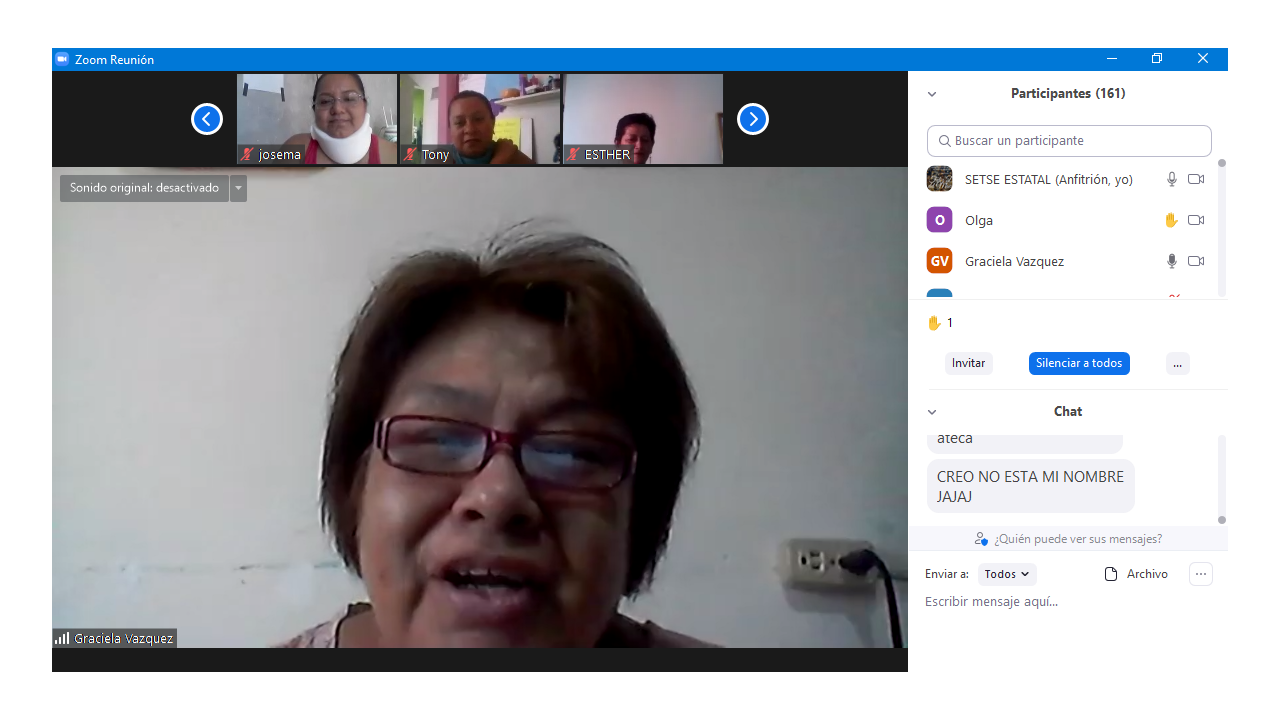Click the signal strength icon by Graciela Vazquez
The image size is (1280, 720).
[x=62, y=638]
